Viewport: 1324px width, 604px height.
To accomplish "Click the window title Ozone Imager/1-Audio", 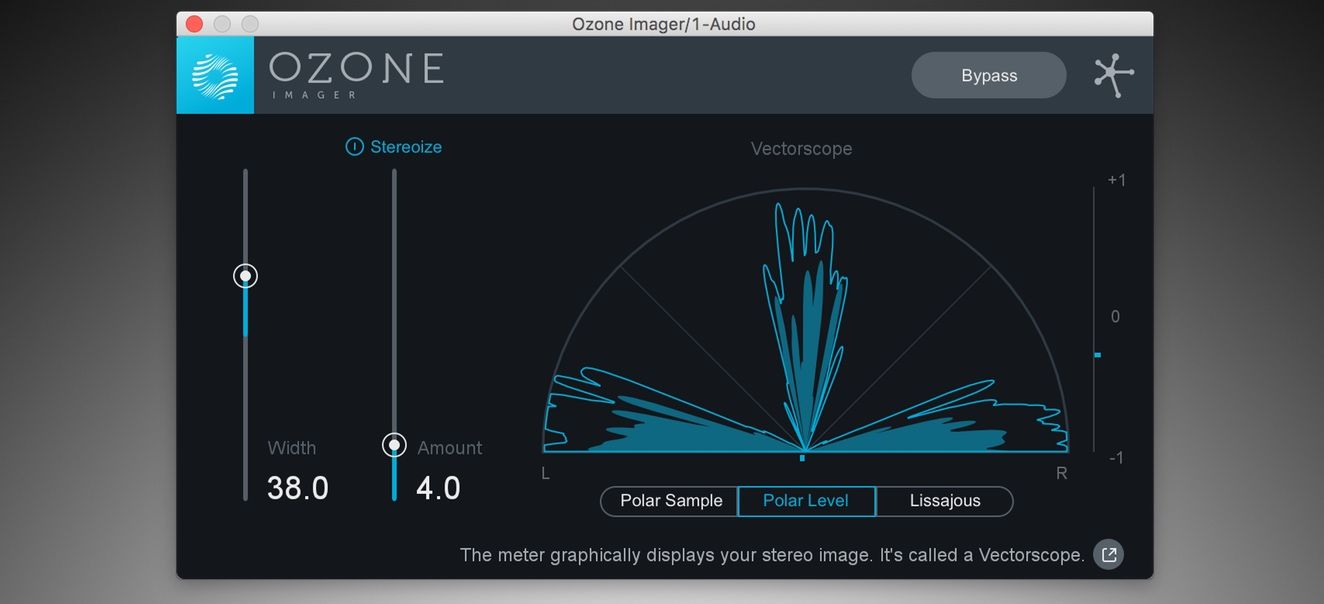I will point(664,24).
